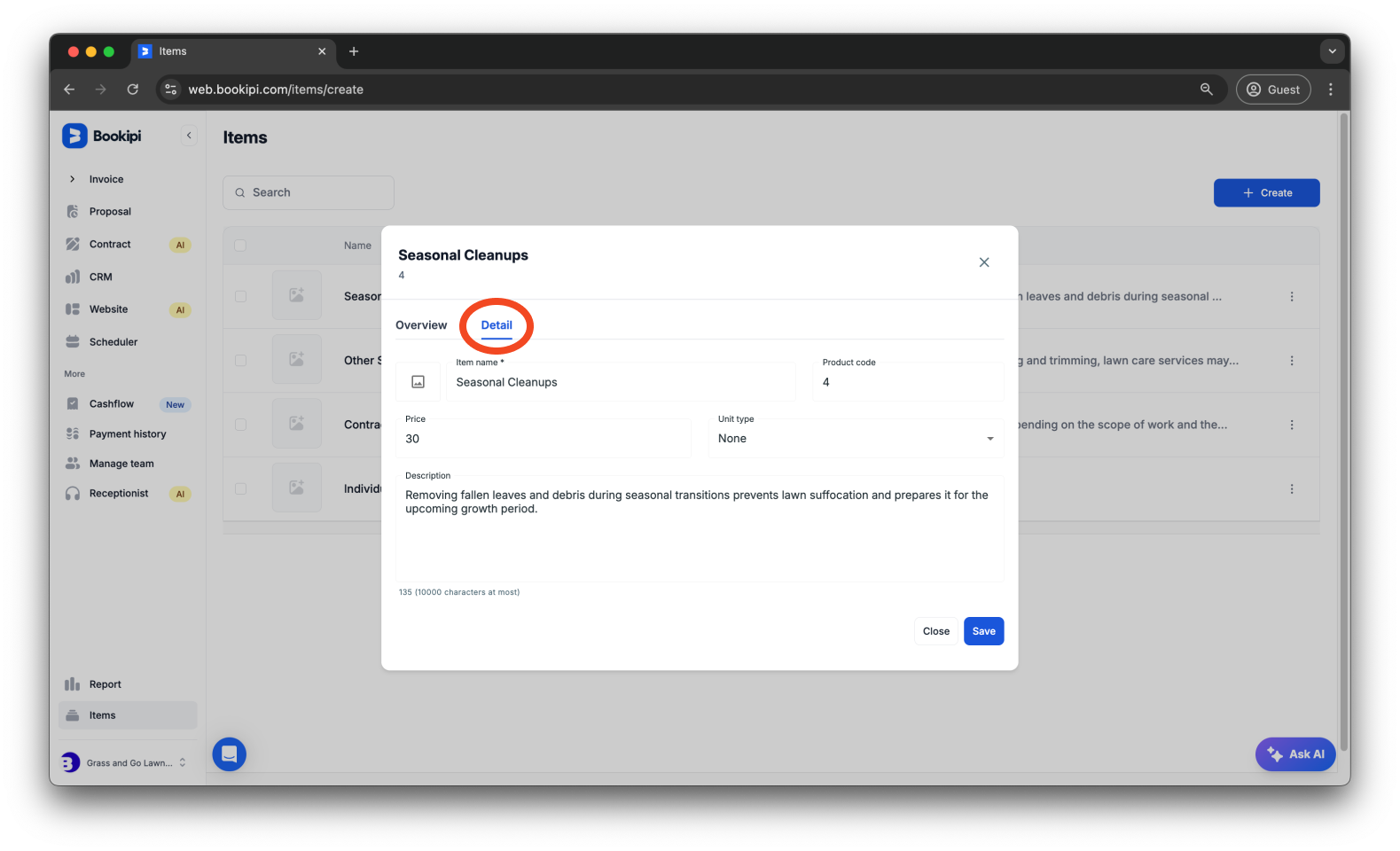Click the Bookipi logo icon
The width and height of the screenshot is (1400, 851).
74,136
